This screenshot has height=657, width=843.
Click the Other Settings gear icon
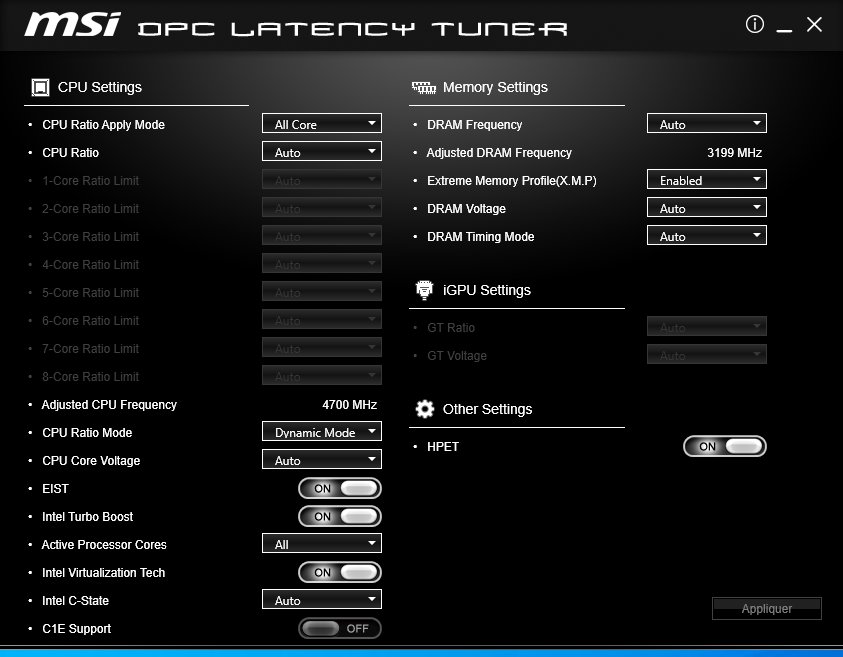pyautogui.click(x=425, y=409)
